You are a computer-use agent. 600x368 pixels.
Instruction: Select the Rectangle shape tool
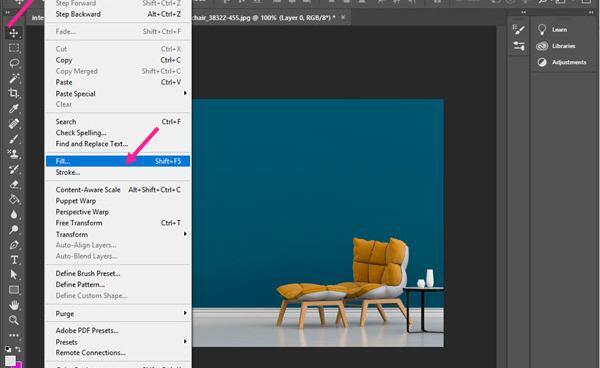pos(14,290)
